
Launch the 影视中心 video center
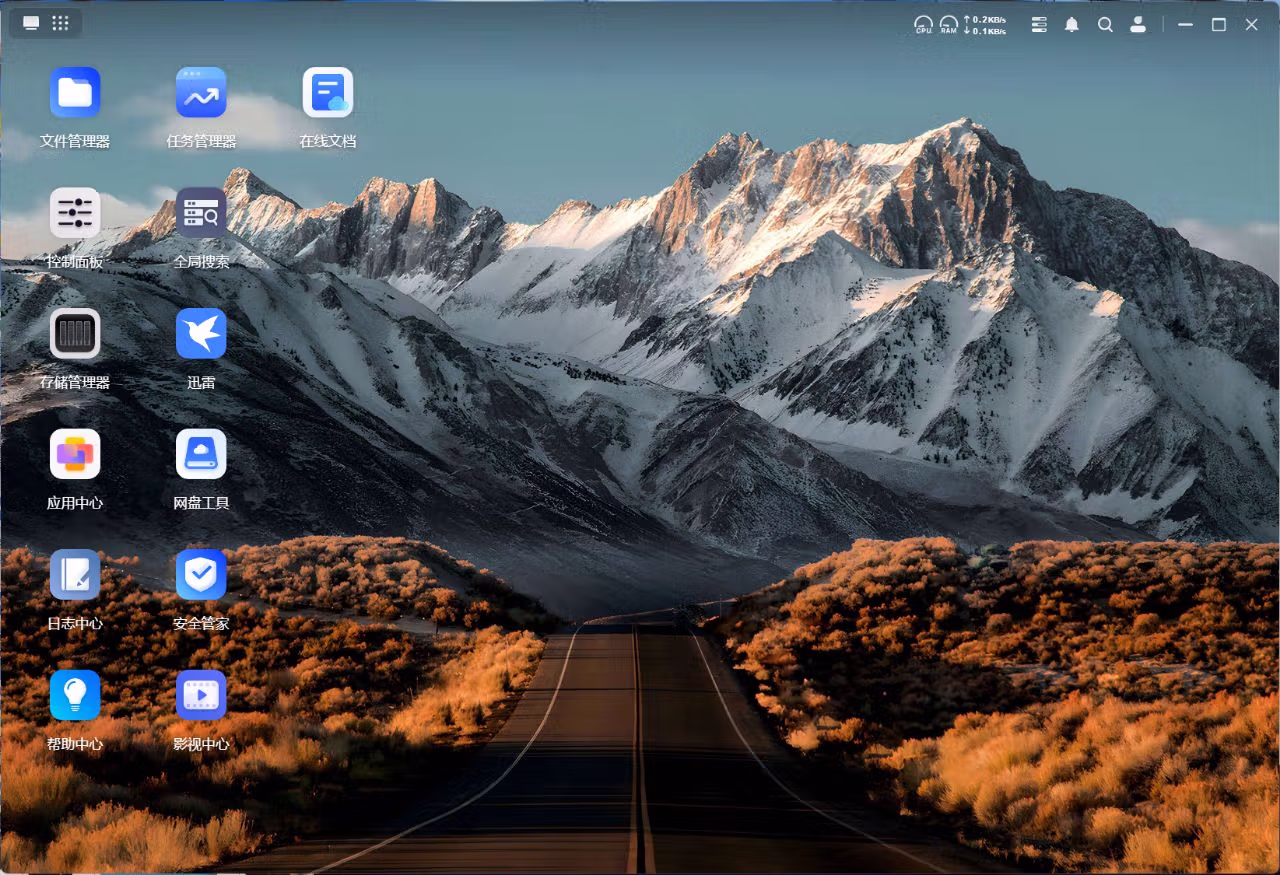coord(201,696)
